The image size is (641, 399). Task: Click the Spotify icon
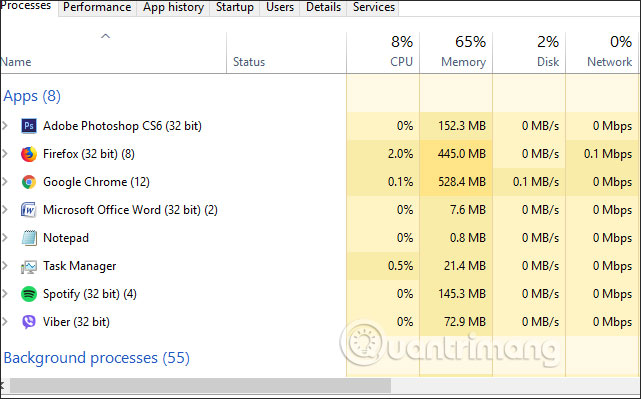click(29, 294)
